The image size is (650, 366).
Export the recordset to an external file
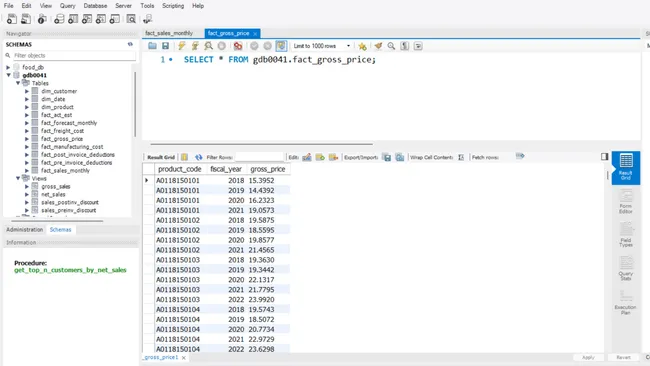click(x=387, y=157)
